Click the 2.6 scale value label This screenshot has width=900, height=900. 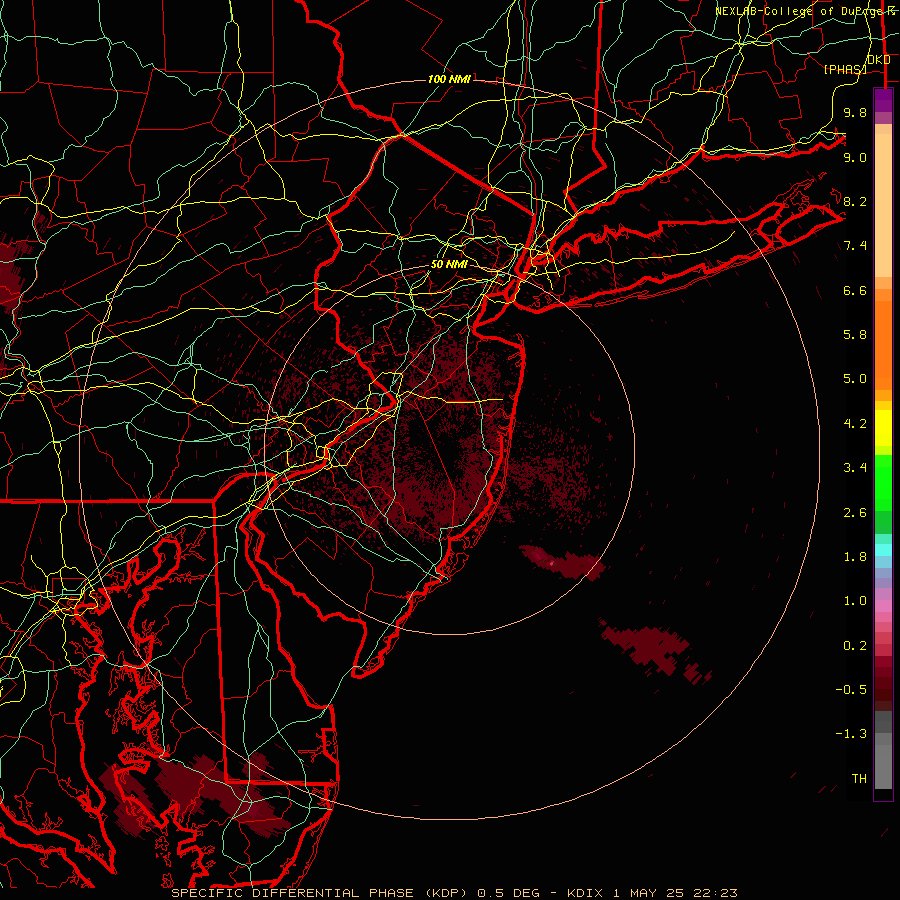[x=855, y=513]
